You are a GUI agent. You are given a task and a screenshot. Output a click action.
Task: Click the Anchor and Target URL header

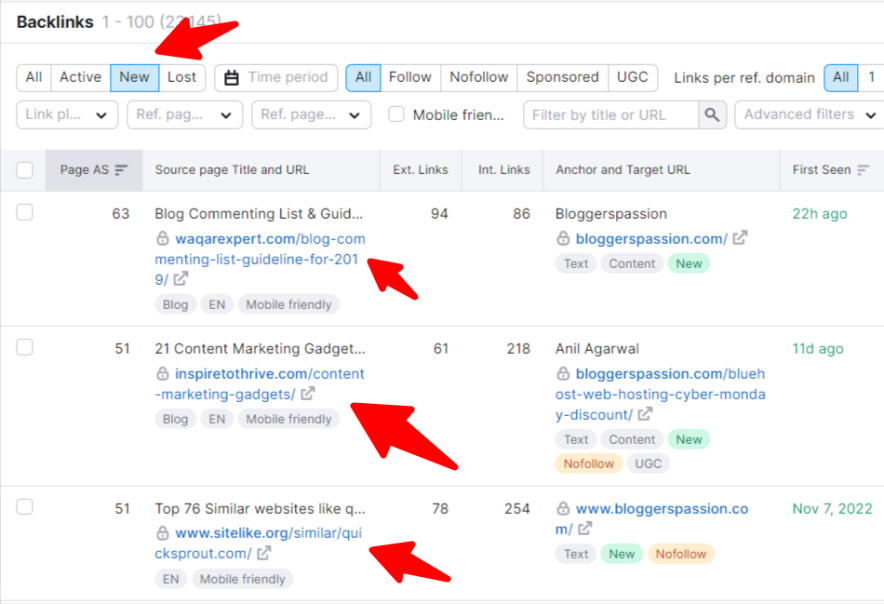tap(622, 170)
